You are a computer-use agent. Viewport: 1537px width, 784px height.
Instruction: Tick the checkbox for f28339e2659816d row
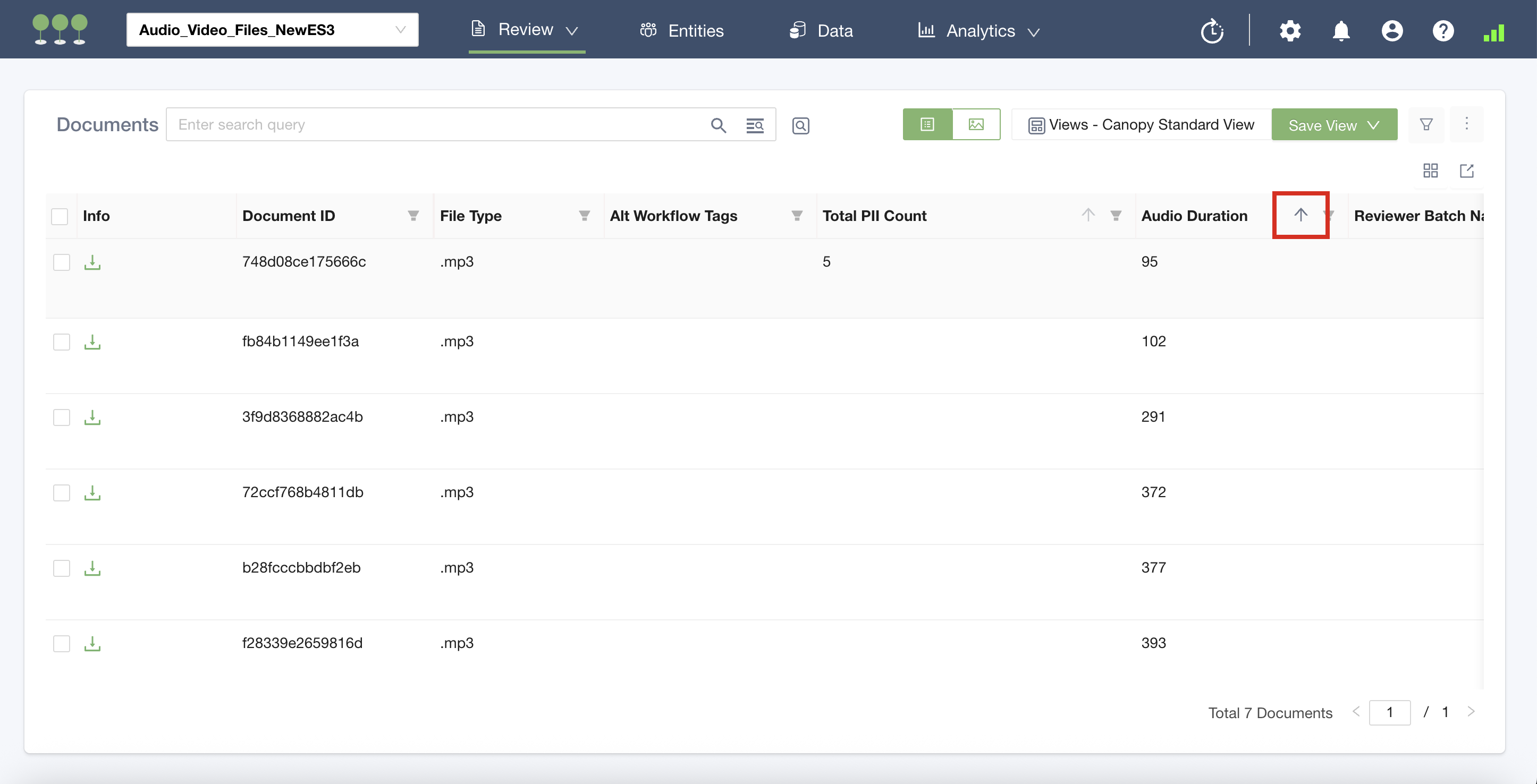pyautogui.click(x=62, y=643)
